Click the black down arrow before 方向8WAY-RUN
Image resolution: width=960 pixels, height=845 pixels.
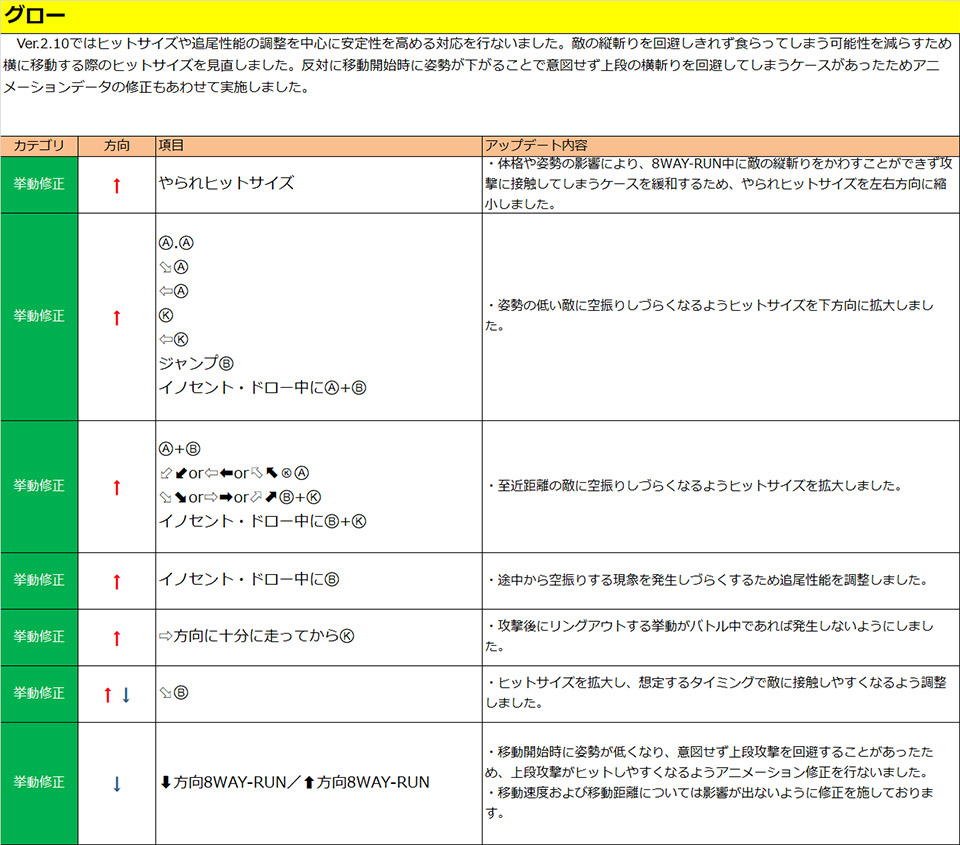pyautogui.click(x=166, y=782)
